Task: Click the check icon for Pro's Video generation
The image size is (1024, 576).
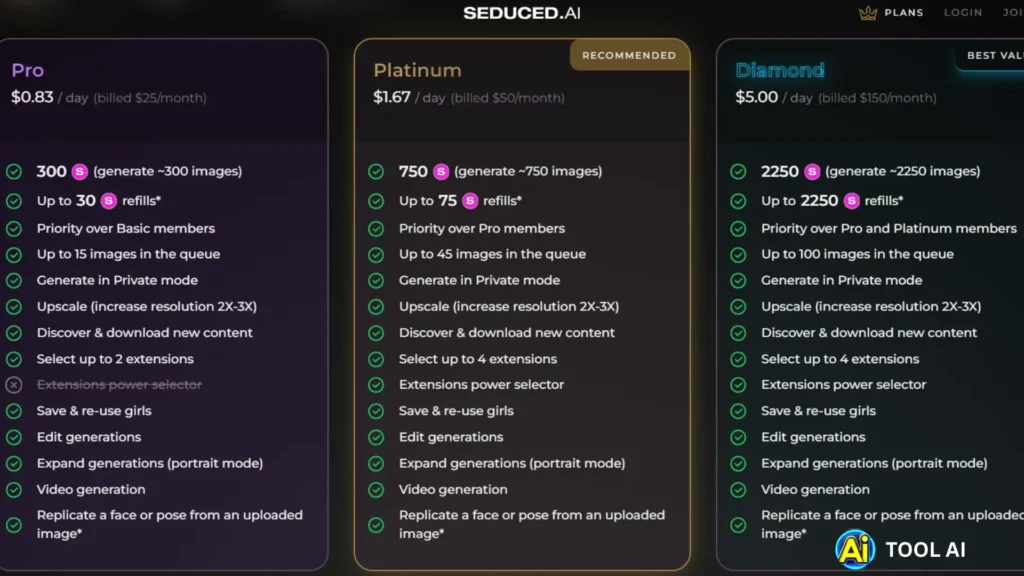Action: point(14,490)
